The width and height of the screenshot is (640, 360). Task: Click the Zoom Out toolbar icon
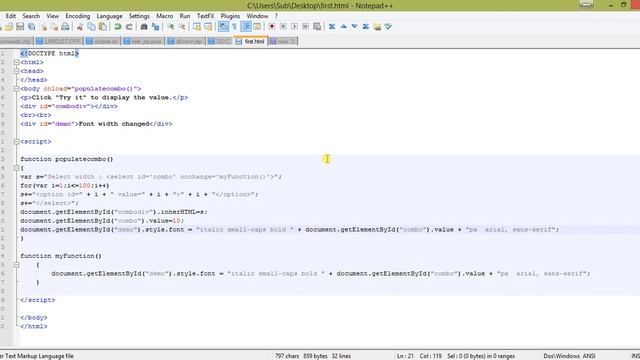pos(182,27)
